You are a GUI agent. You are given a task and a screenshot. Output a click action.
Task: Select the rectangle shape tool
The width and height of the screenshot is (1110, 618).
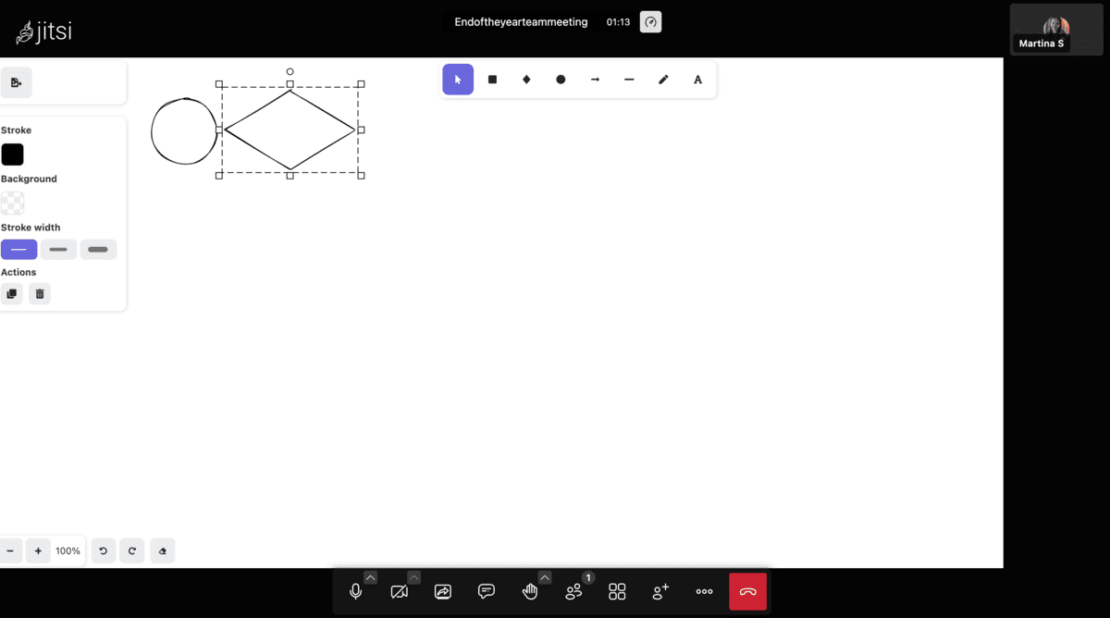[492, 79]
